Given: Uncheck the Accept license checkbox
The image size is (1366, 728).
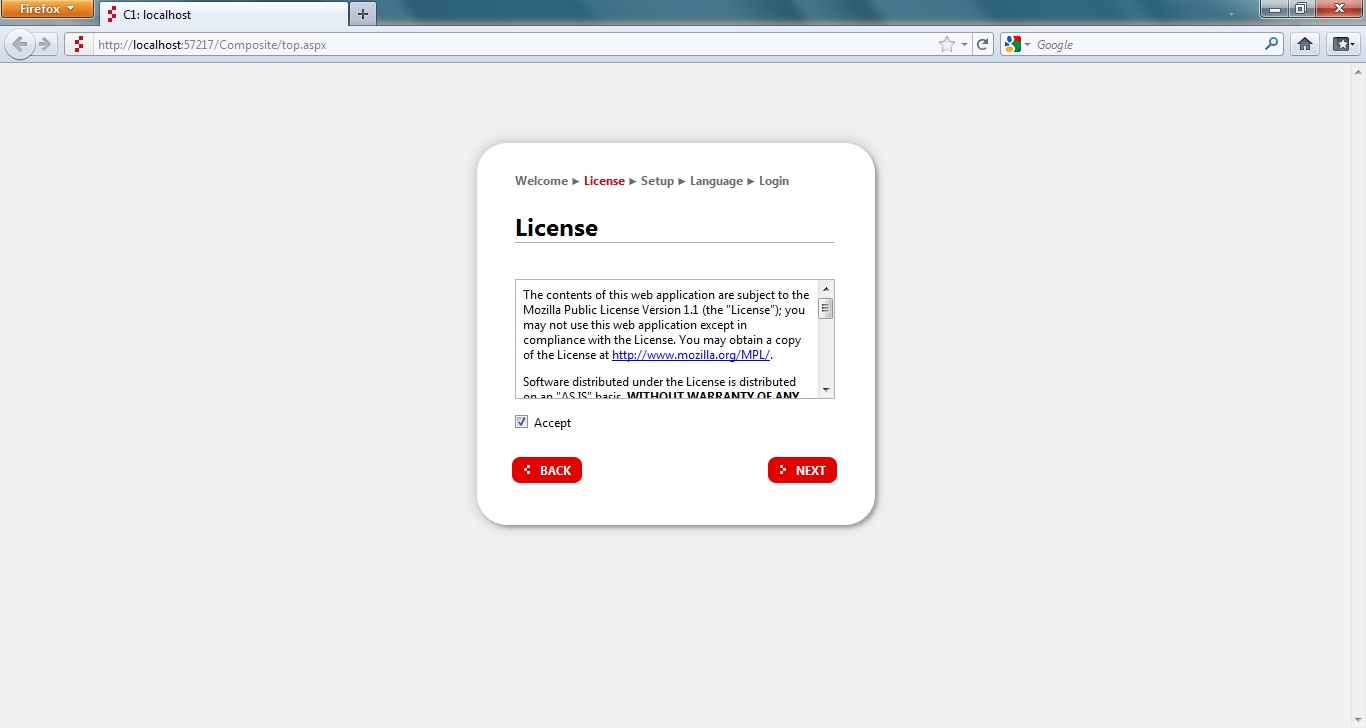Looking at the screenshot, I should coord(521,422).
